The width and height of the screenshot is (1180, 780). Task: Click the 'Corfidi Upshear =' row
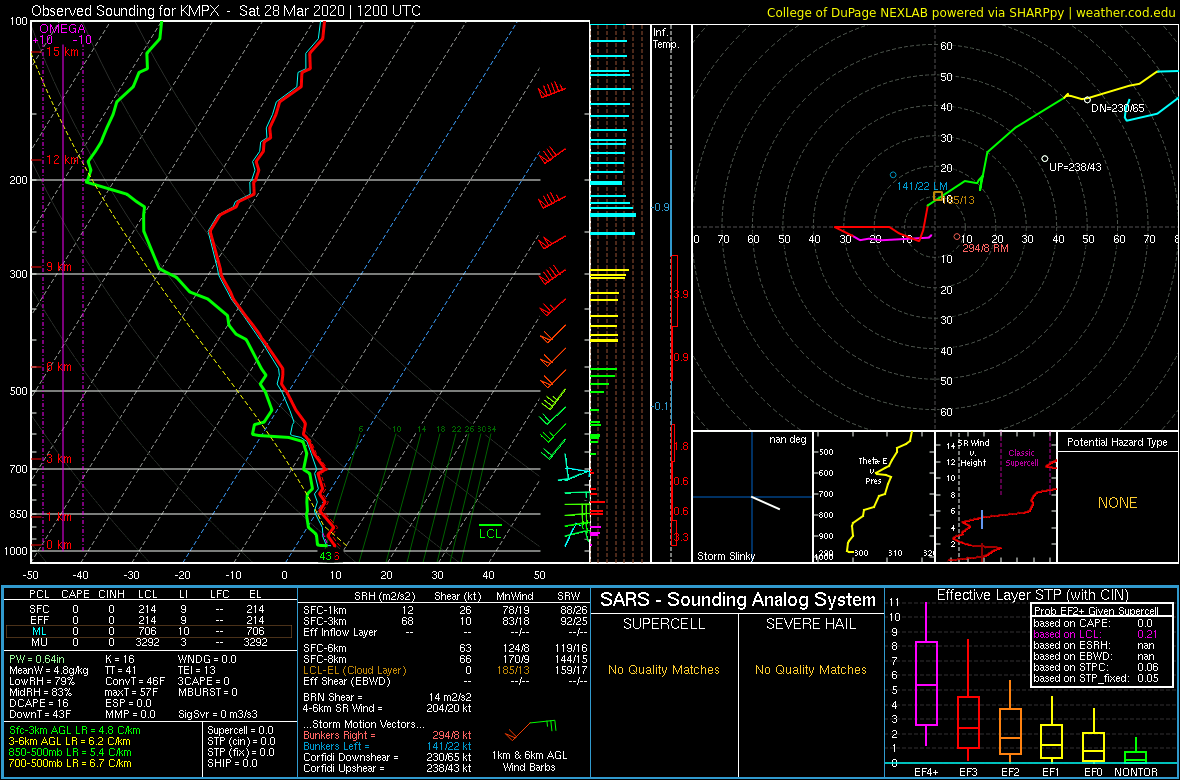click(387, 768)
